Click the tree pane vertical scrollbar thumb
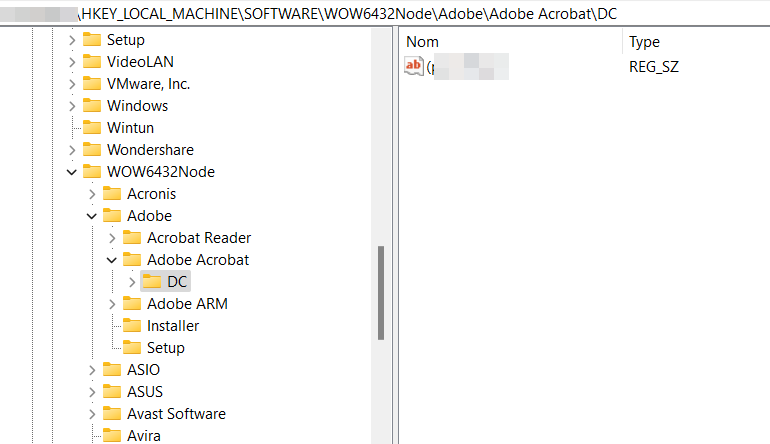The height and width of the screenshot is (444, 770). (x=381, y=293)
